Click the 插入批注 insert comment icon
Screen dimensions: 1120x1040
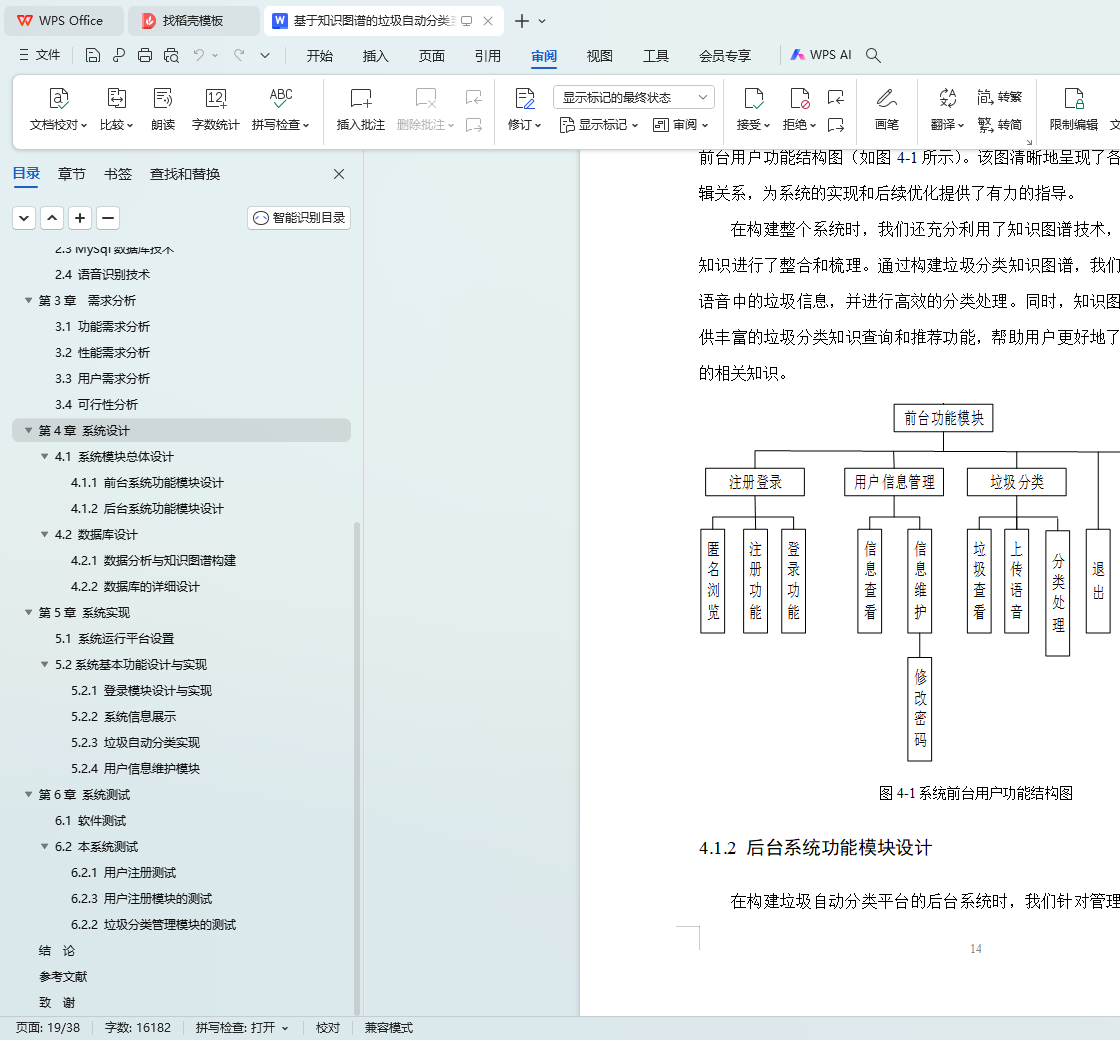coord(361,98)
